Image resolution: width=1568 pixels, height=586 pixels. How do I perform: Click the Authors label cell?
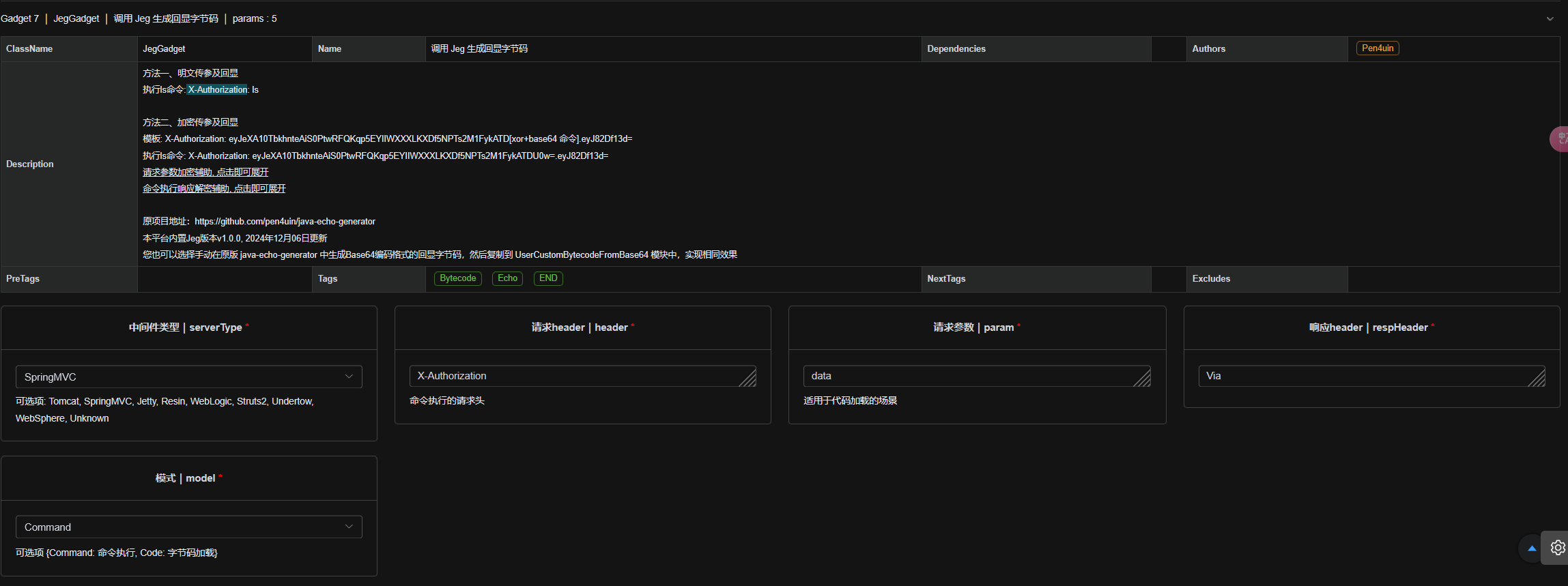coord(1267,48)
